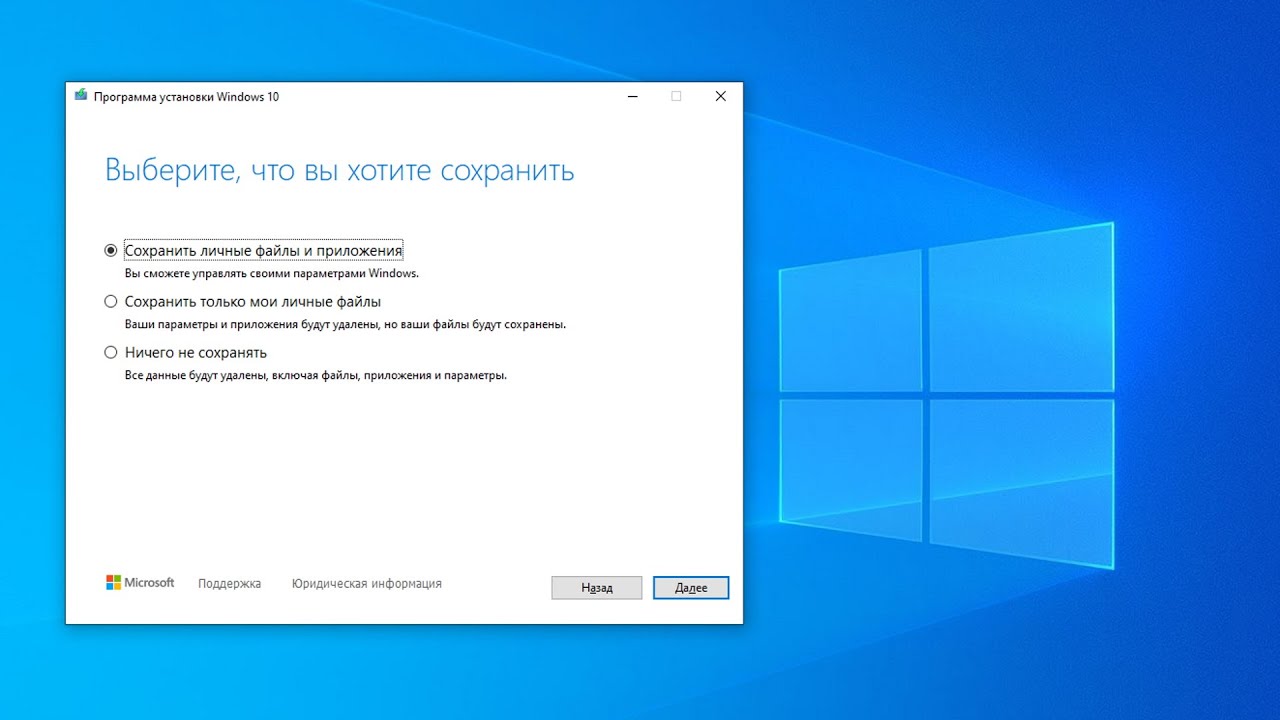
Task: Click the description 'Все данные будут удалены' text
Action: [x=315, y=376]
